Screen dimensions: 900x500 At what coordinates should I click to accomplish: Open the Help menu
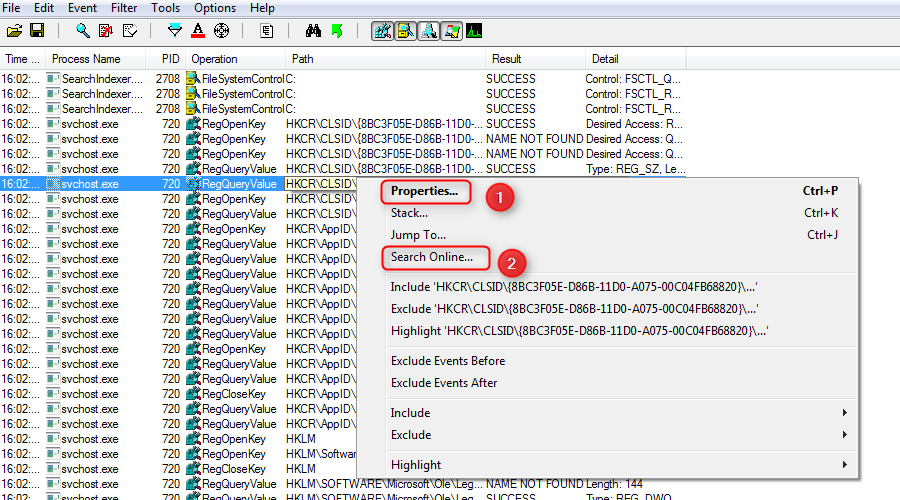pos(262,8)
